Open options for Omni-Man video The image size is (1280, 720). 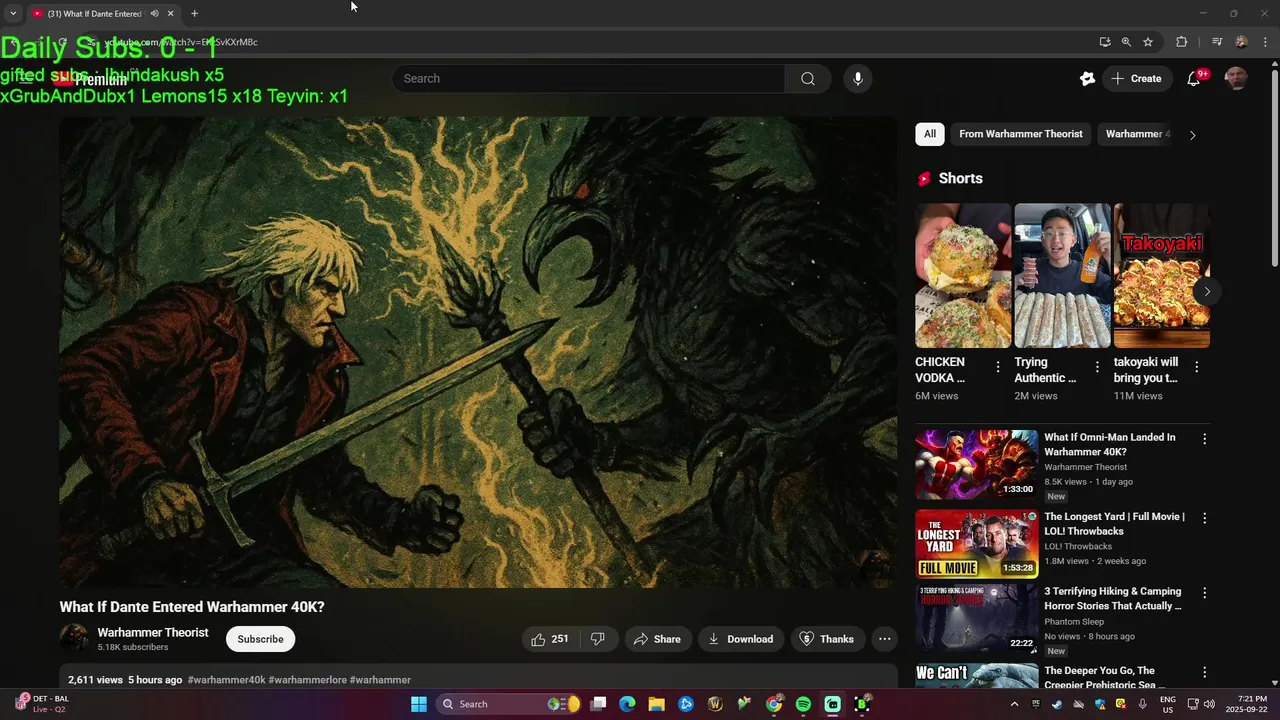point(1204,438)
